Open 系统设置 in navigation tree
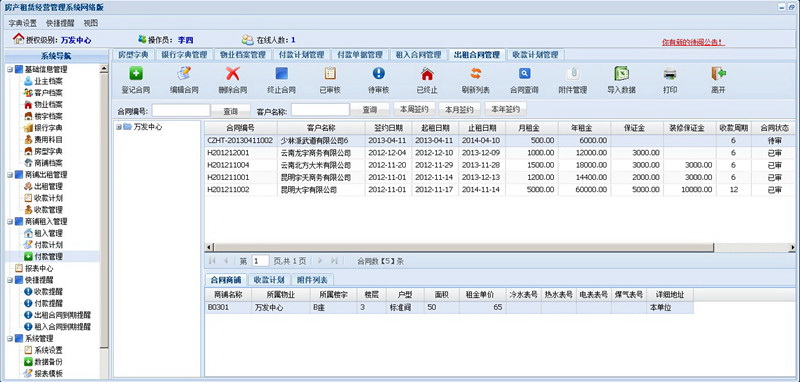This screenshot has height=382, width=800. tap(48, 350)
